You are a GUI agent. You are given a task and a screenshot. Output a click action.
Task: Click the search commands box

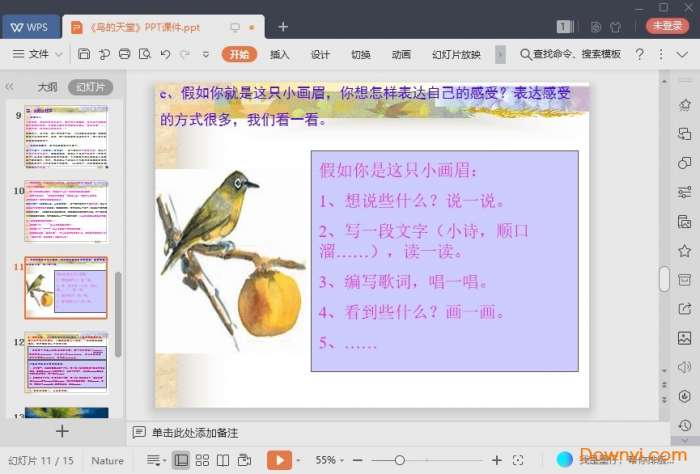[571, 54]
